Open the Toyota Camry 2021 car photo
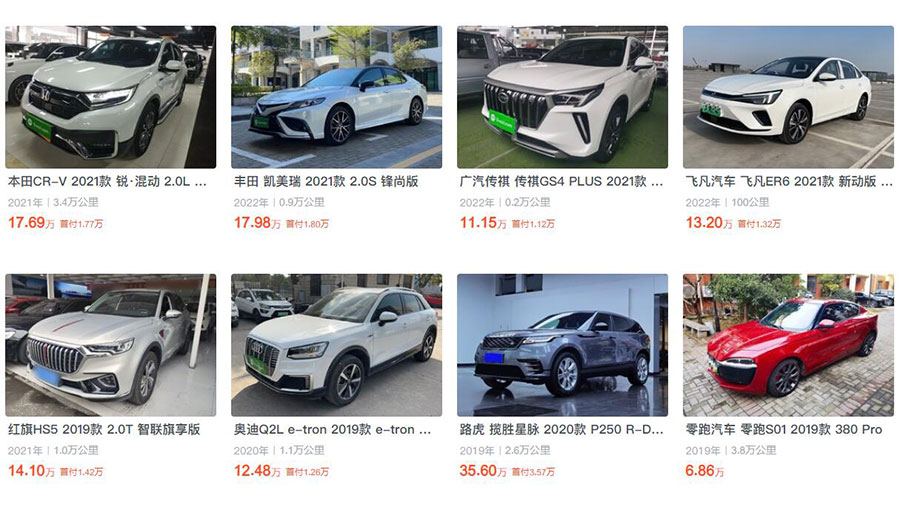 tap(336, 97)
